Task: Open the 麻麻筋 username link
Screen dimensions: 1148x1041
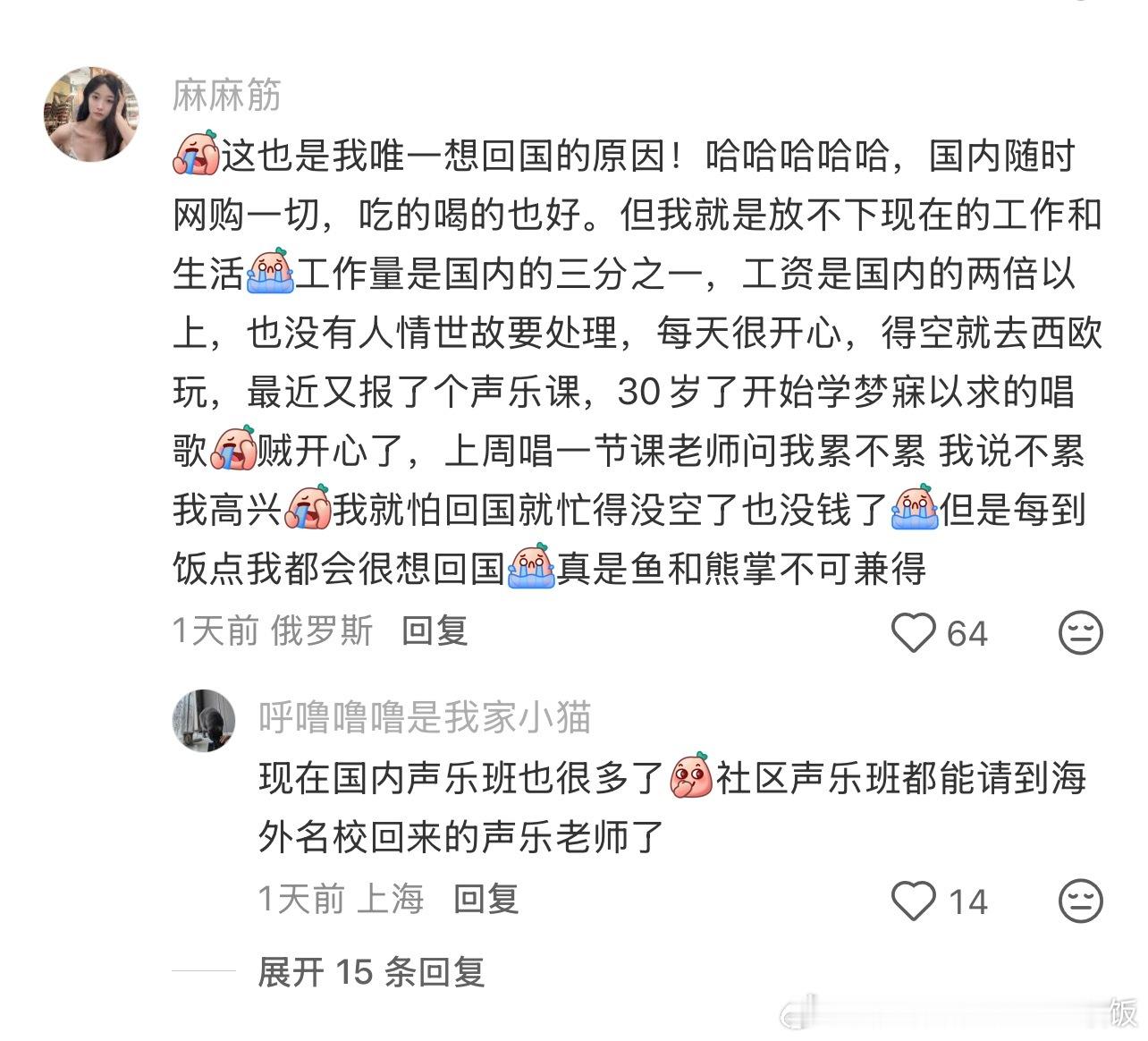Action: [227, 96]
